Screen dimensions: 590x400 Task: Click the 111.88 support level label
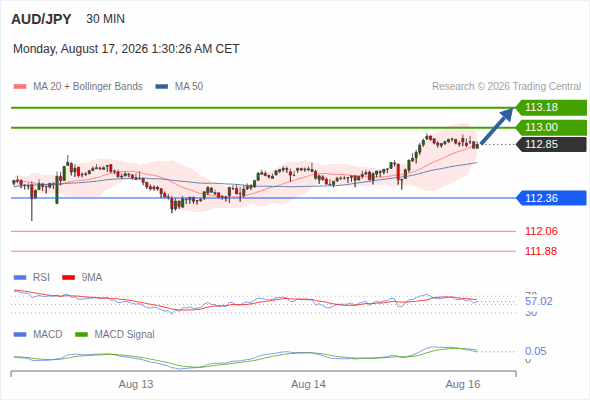click(x=541, y=251)
